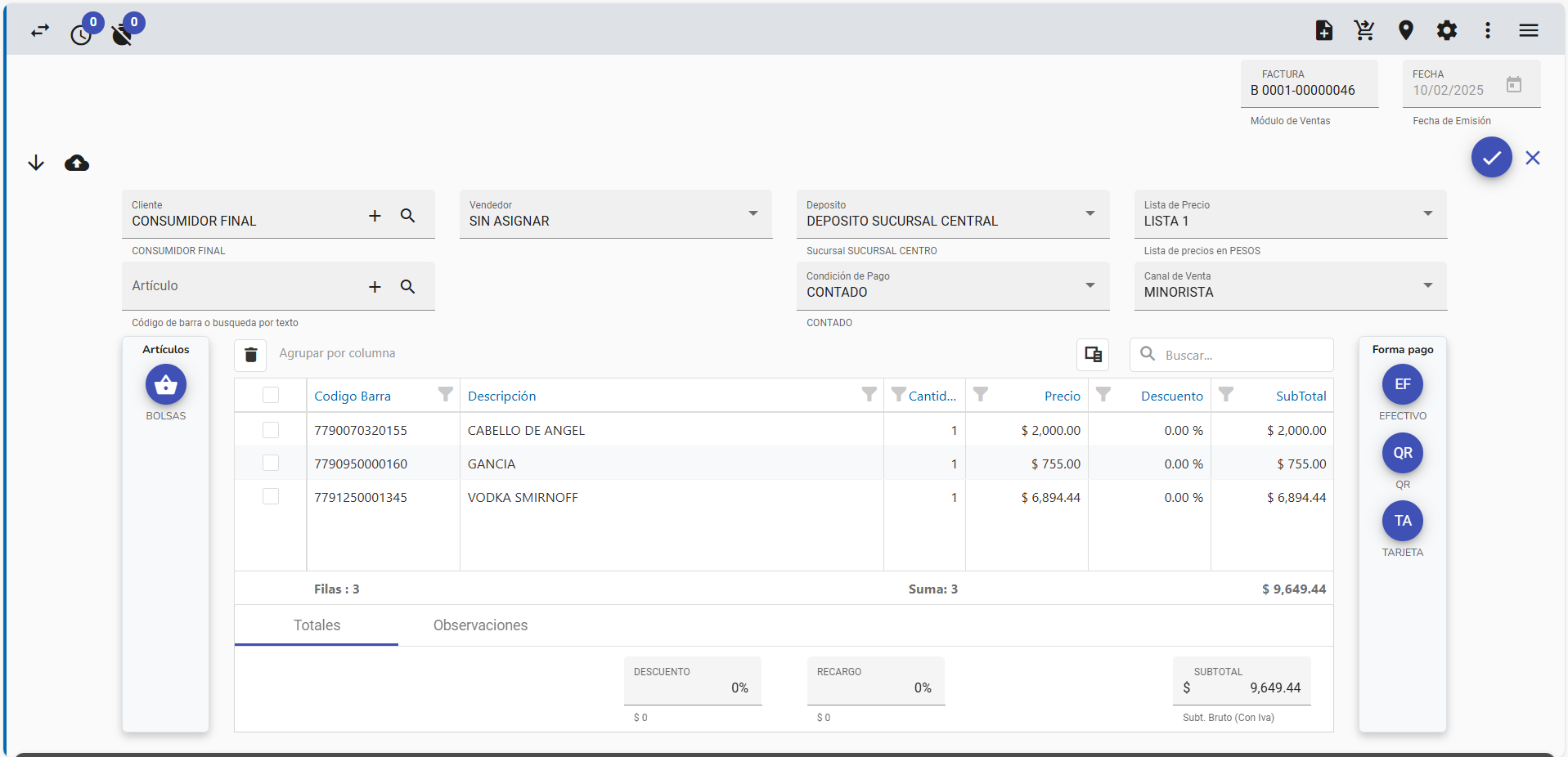Sort by Descripción column header
Screen dimensions: 1568x757
click(501, 396)
